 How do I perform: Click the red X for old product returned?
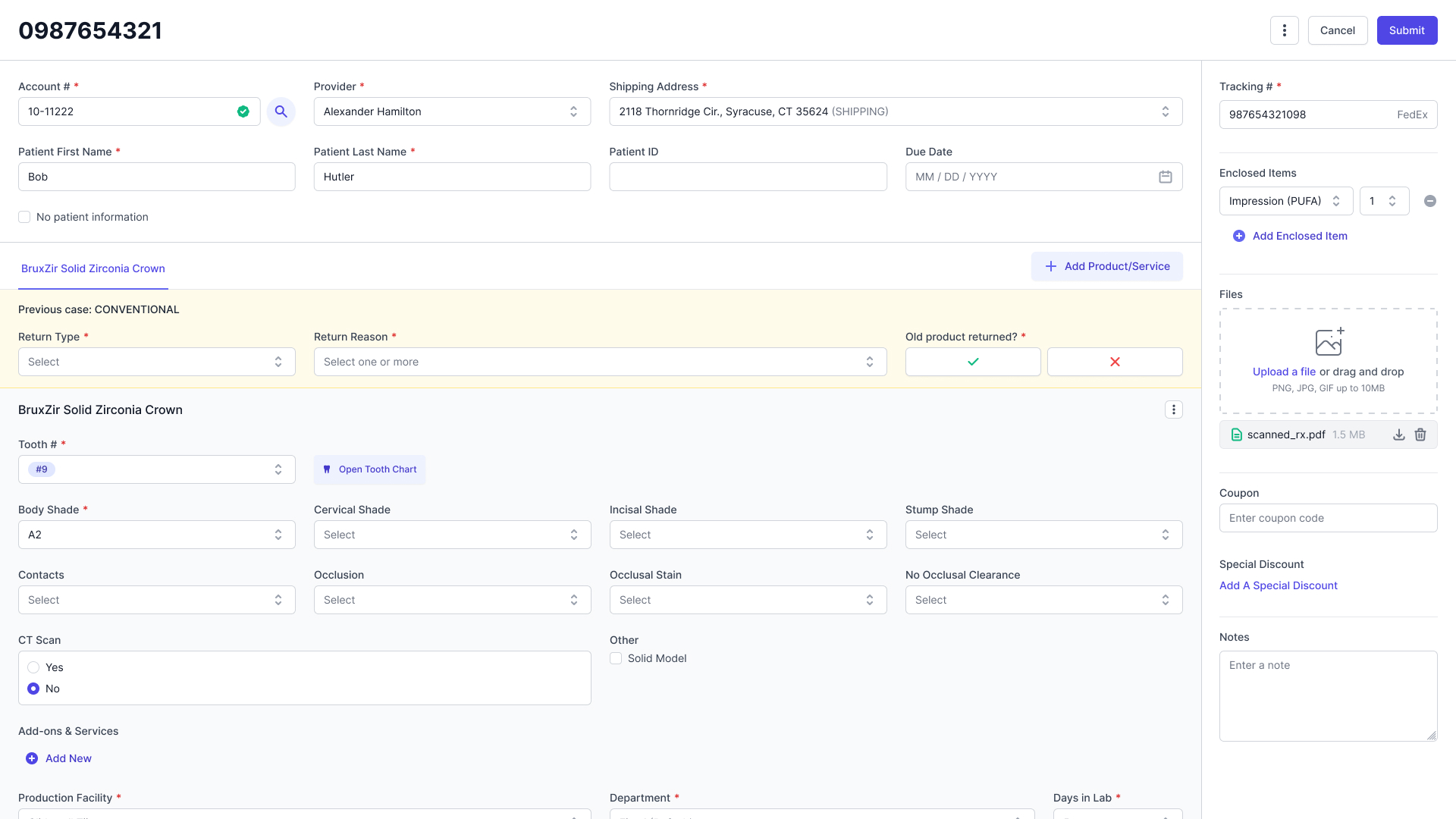tap(1114, 362)
